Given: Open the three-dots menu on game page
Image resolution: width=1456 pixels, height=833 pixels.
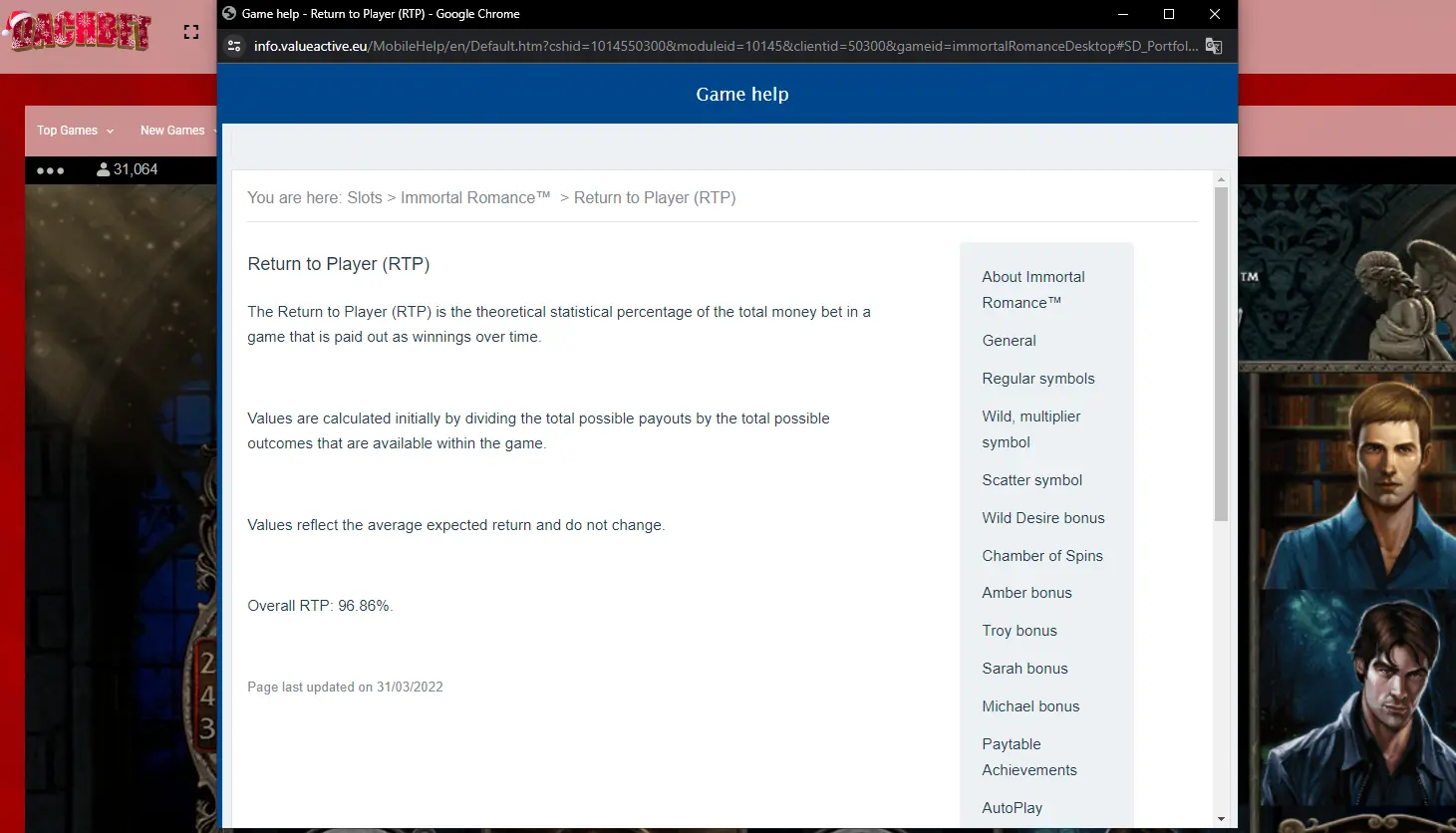Looking at the screenshot, I should coord(50,170).
